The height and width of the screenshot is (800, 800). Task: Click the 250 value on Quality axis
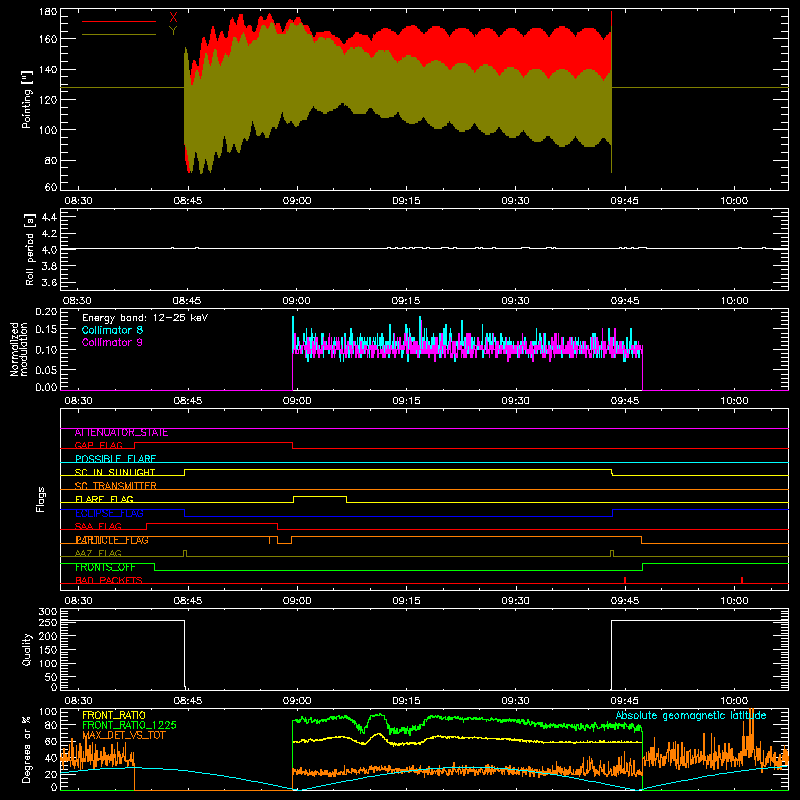[48, 622]
